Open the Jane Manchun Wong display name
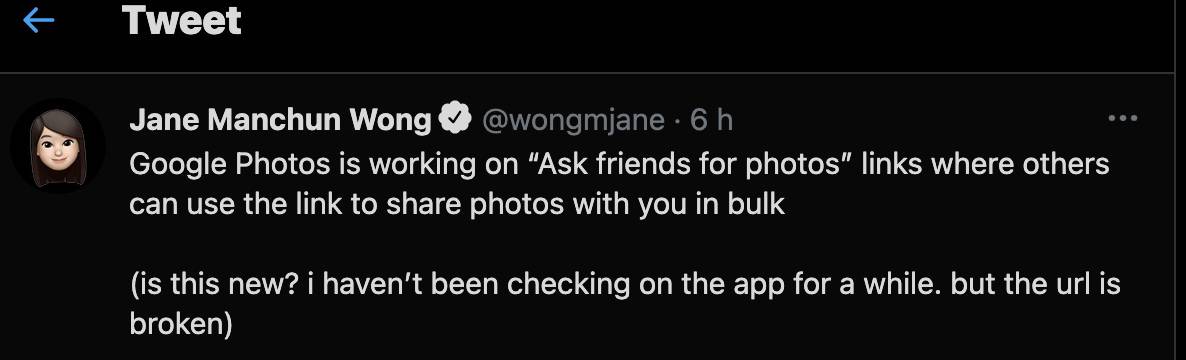This screenshot has width=1186, height=360. pyautogui.click(x=281, y=119)
